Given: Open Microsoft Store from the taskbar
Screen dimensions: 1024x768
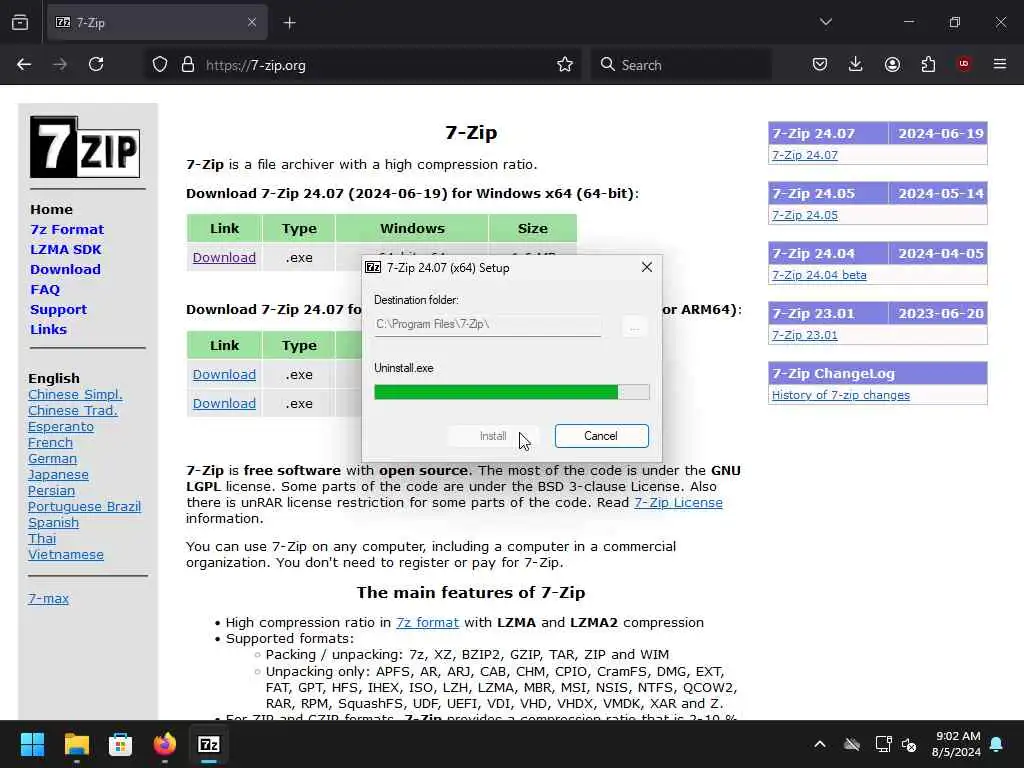Looking at the screenshot, I should (120, 744).
